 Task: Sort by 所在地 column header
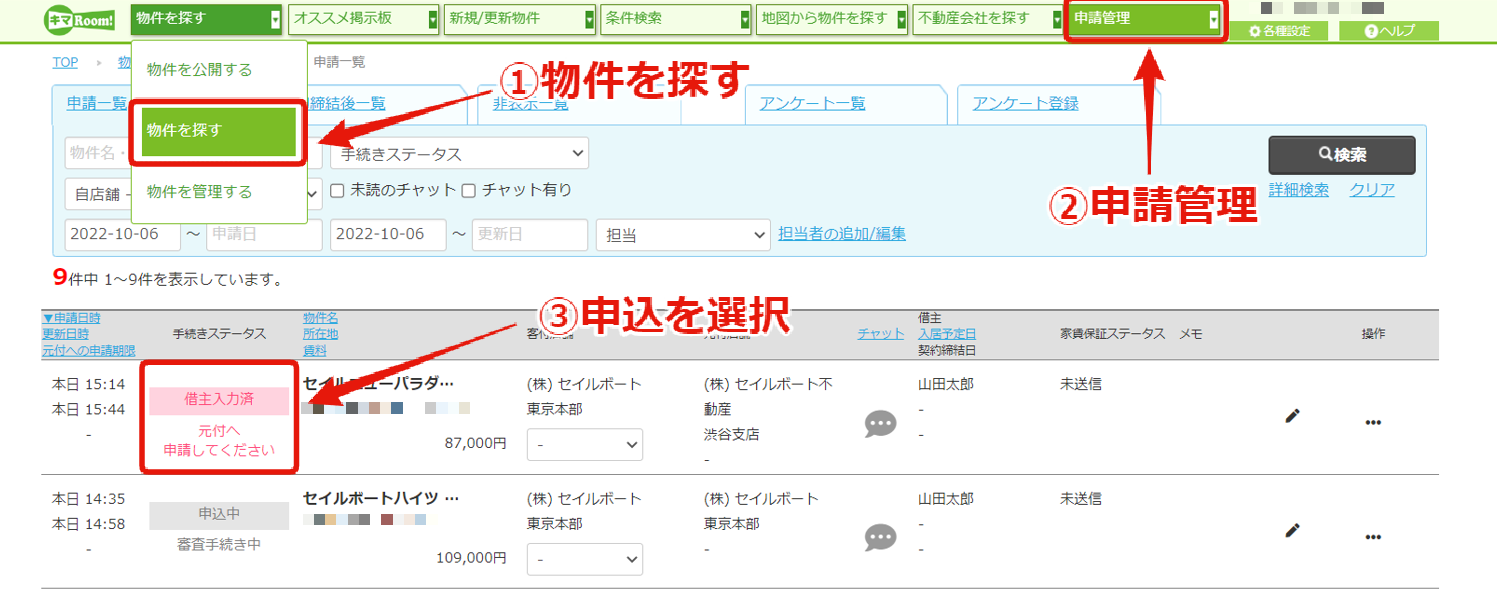click(x=321, y=334)
